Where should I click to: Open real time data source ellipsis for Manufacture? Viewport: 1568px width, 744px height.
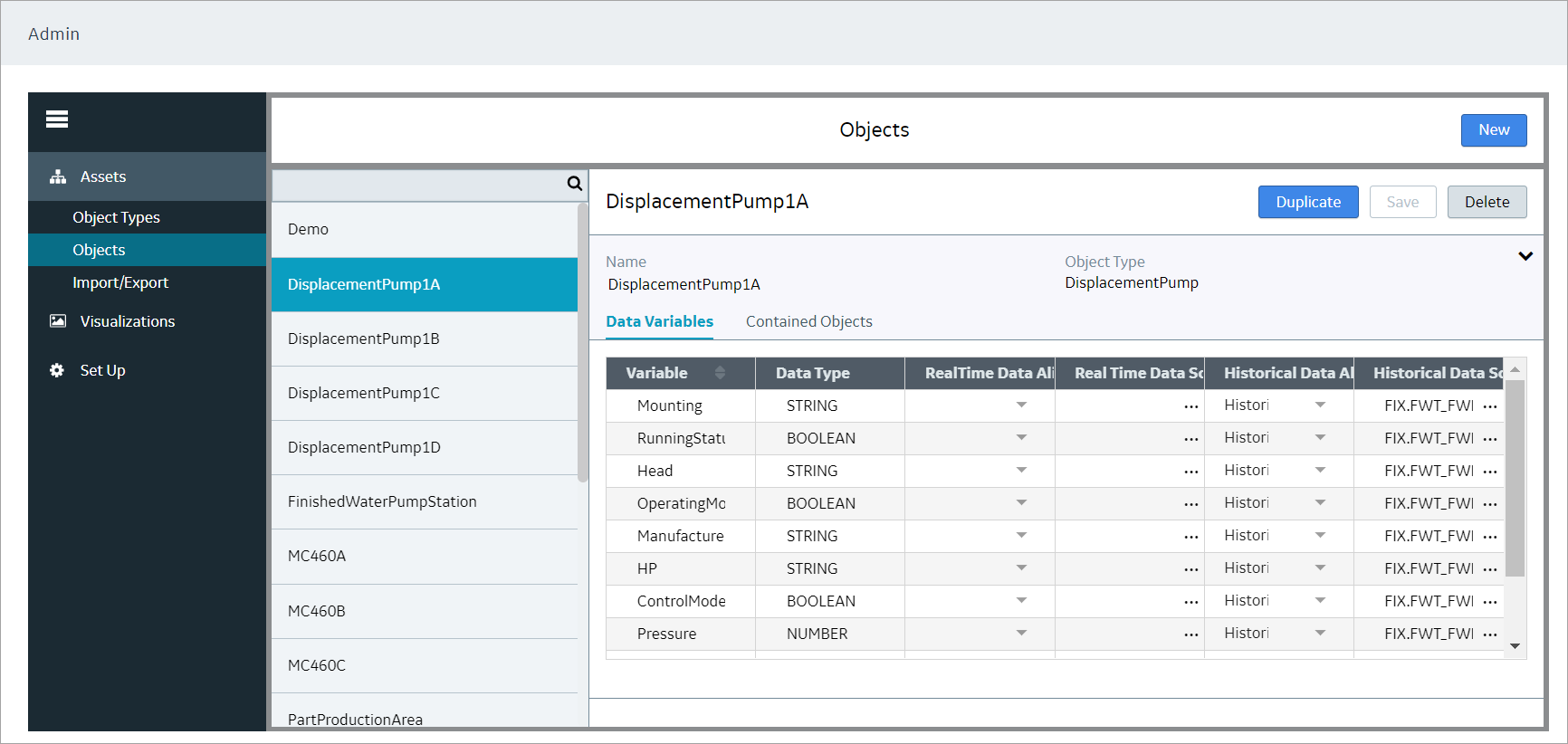pyautogui.click(x=1190, y=537)
